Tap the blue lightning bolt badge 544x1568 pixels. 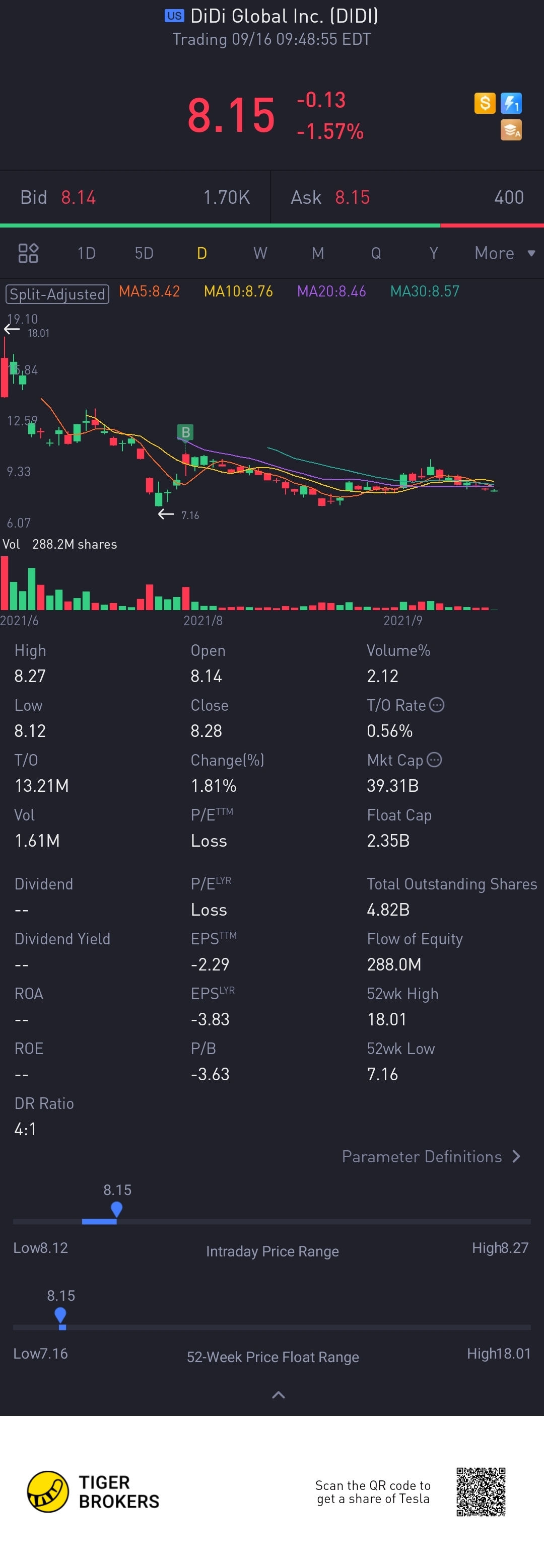coord(510,103)
